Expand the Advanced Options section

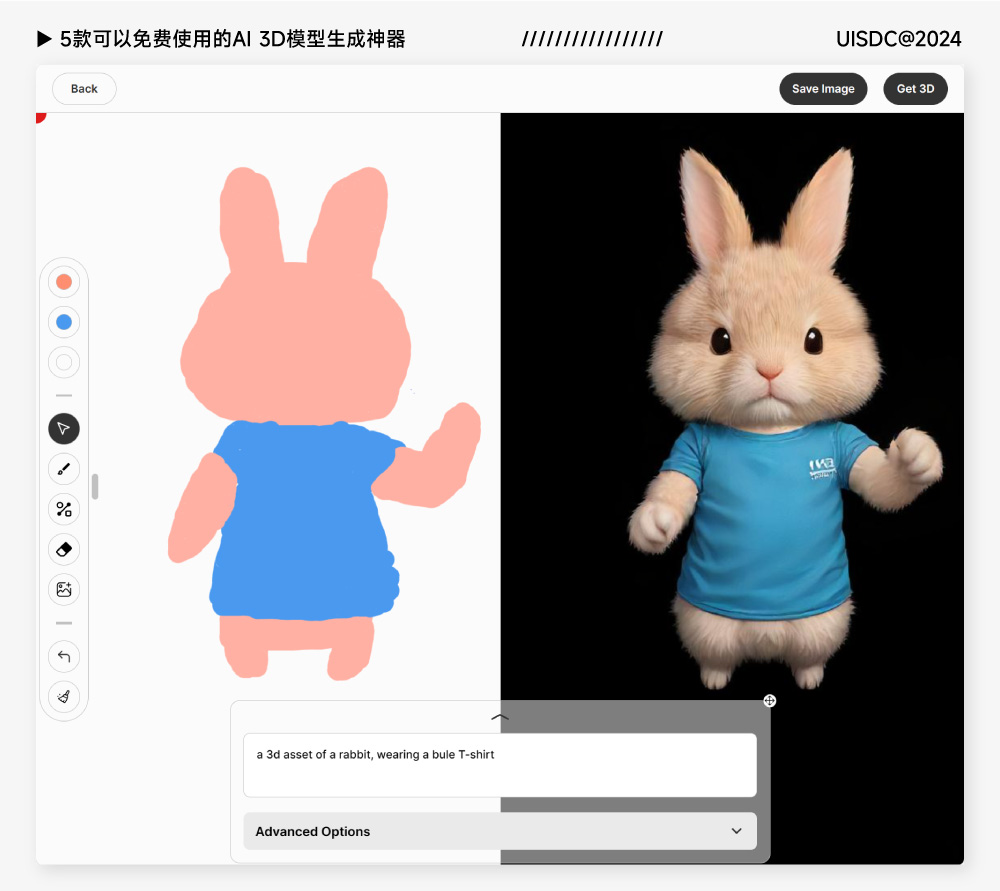click(499, 831)
